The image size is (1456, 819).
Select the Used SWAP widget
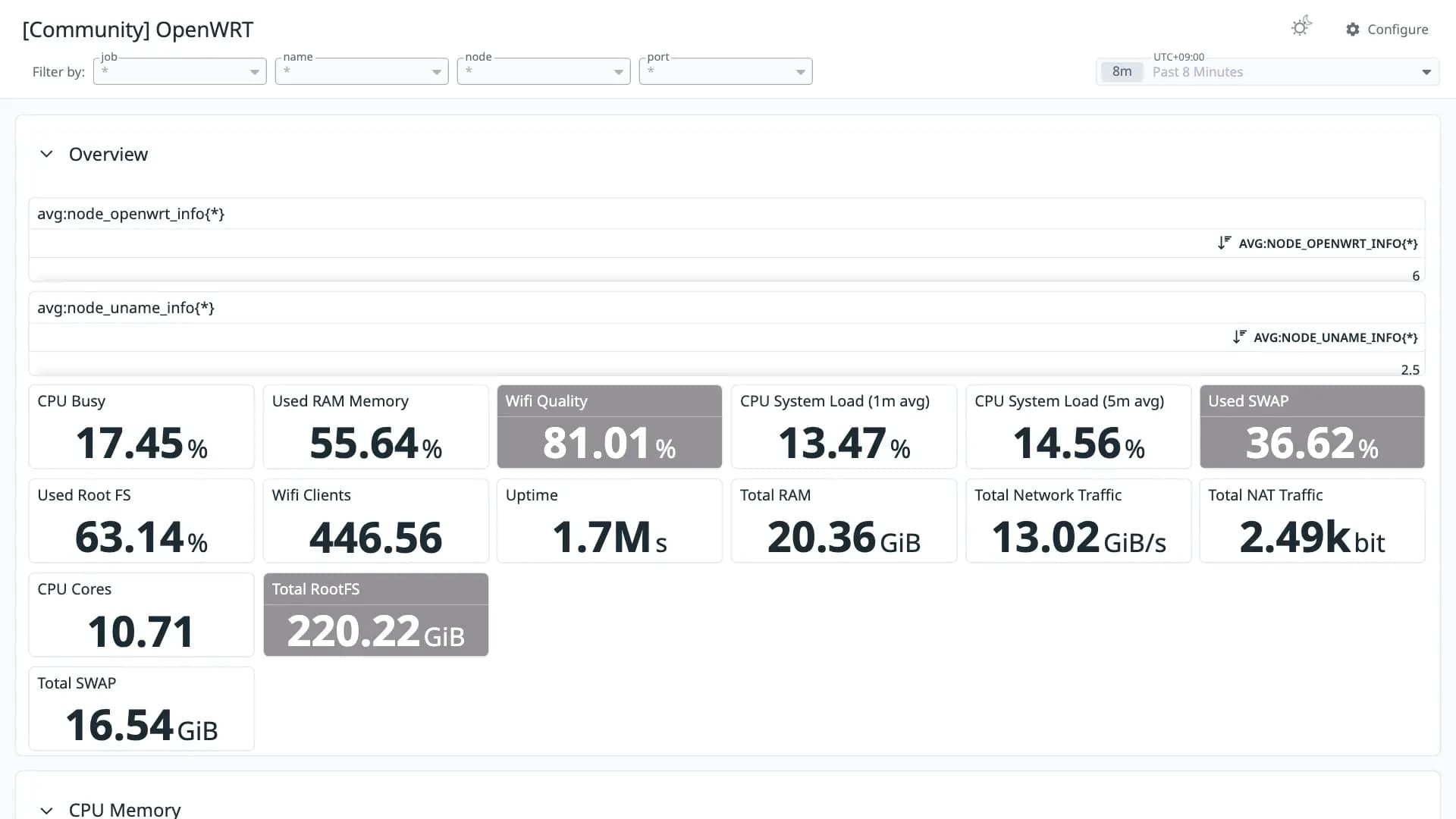point(1312,426)
